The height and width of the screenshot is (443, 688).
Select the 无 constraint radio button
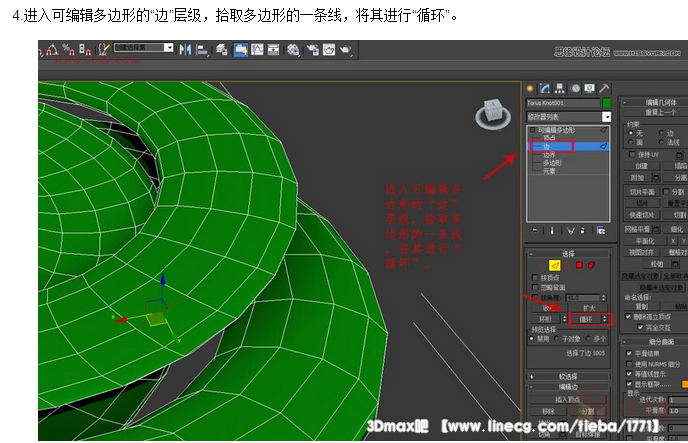click(631, 132)
